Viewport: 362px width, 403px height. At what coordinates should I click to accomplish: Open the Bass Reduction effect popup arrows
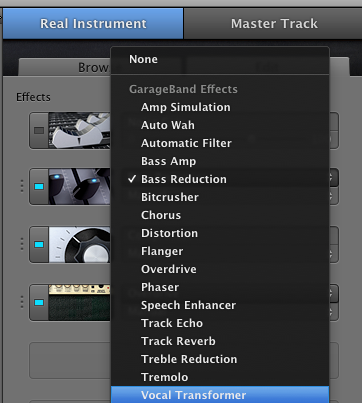point(331,178)
